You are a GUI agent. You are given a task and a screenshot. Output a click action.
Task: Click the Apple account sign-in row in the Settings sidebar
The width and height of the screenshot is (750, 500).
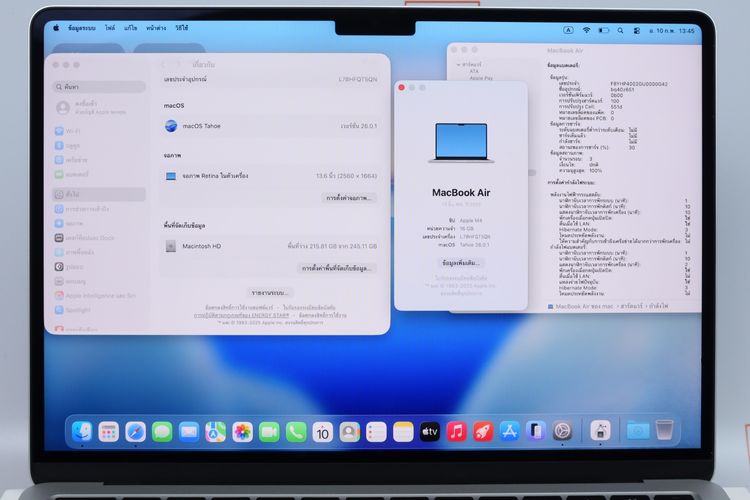(x=99, y=108)
